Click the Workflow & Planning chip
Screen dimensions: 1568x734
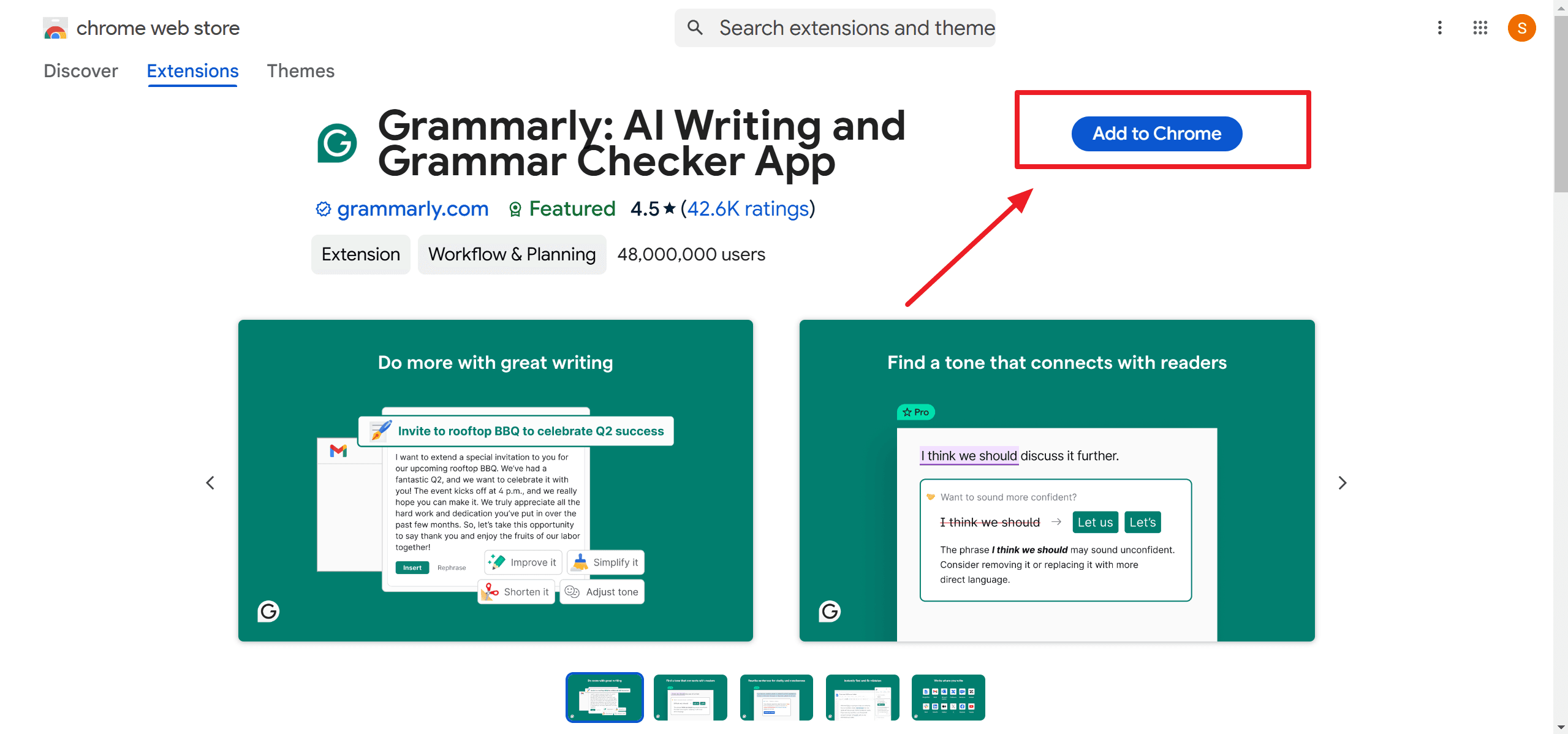(x=512, y=254)
